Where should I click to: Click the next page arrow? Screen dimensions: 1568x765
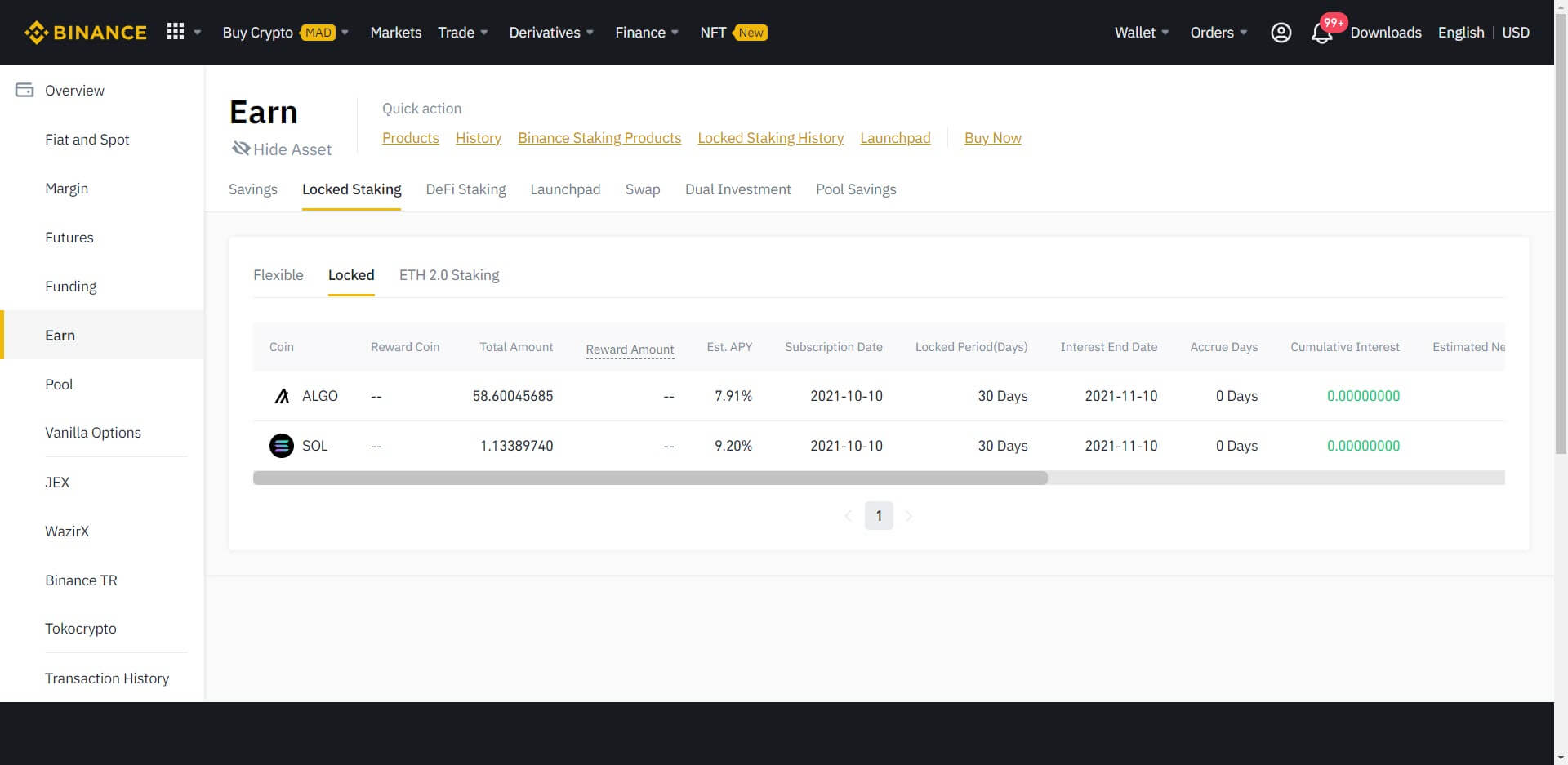pyautogui.click(x=909, y=516)
